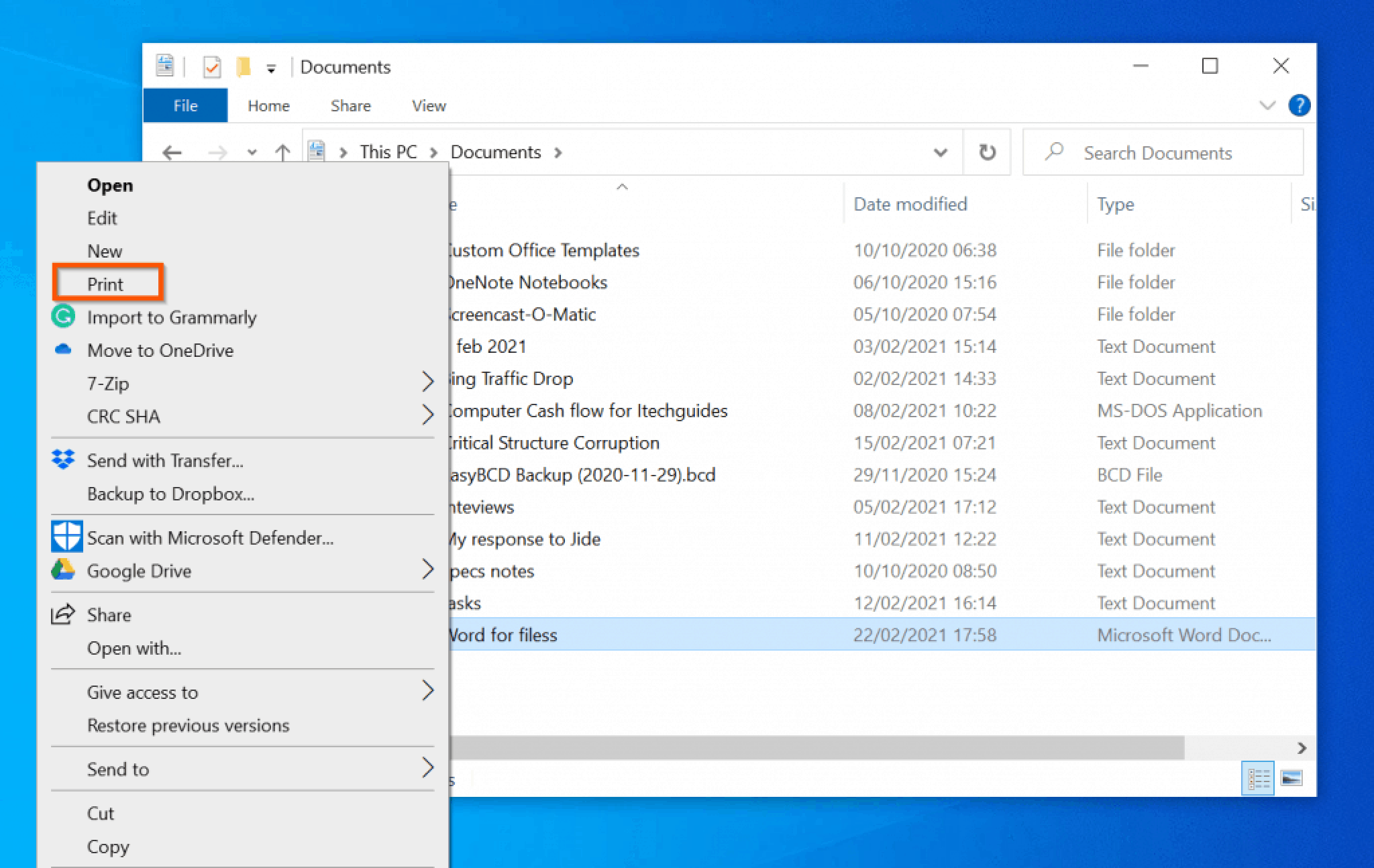Screen dimensions: 1374x868
Task: Click the Microsoft Defender shield icon
Action: coord(66,537)
